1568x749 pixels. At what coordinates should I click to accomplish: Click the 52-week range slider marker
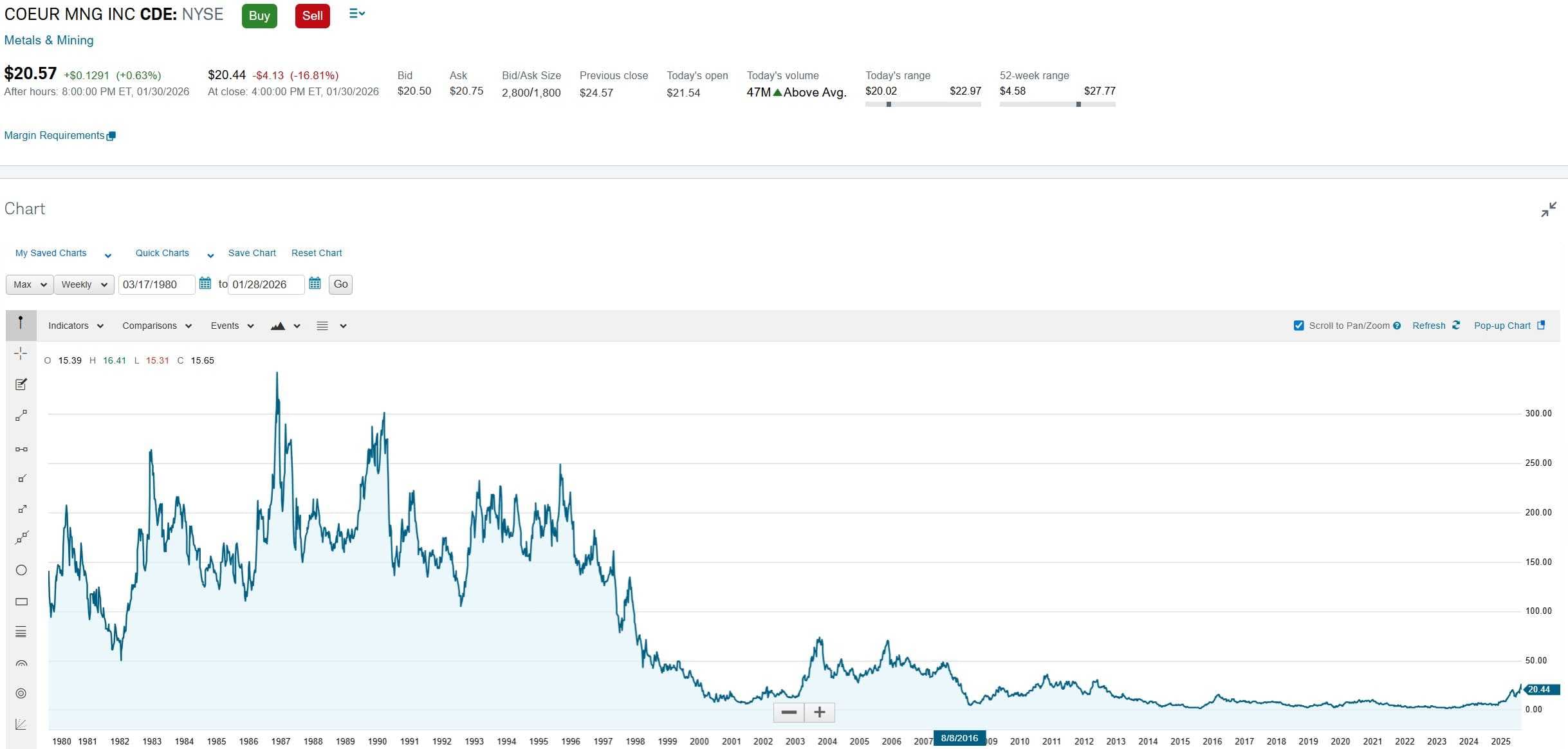pyautogui.click(x=1078, y=104)
